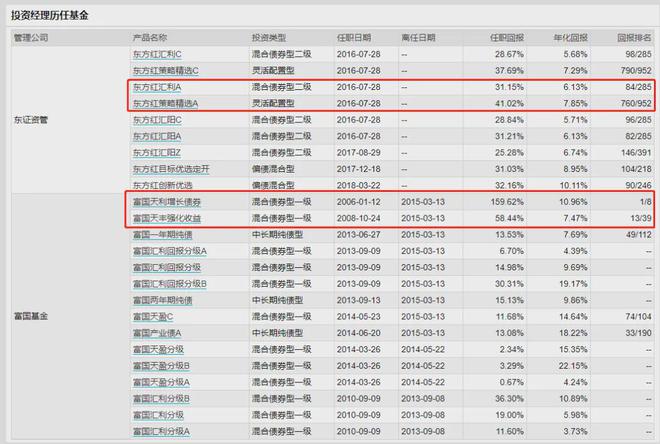Image resolution: width=660 pixels, height=444 pixels.
Task: Open the 富国产业债A fund link
Action: 157,333
